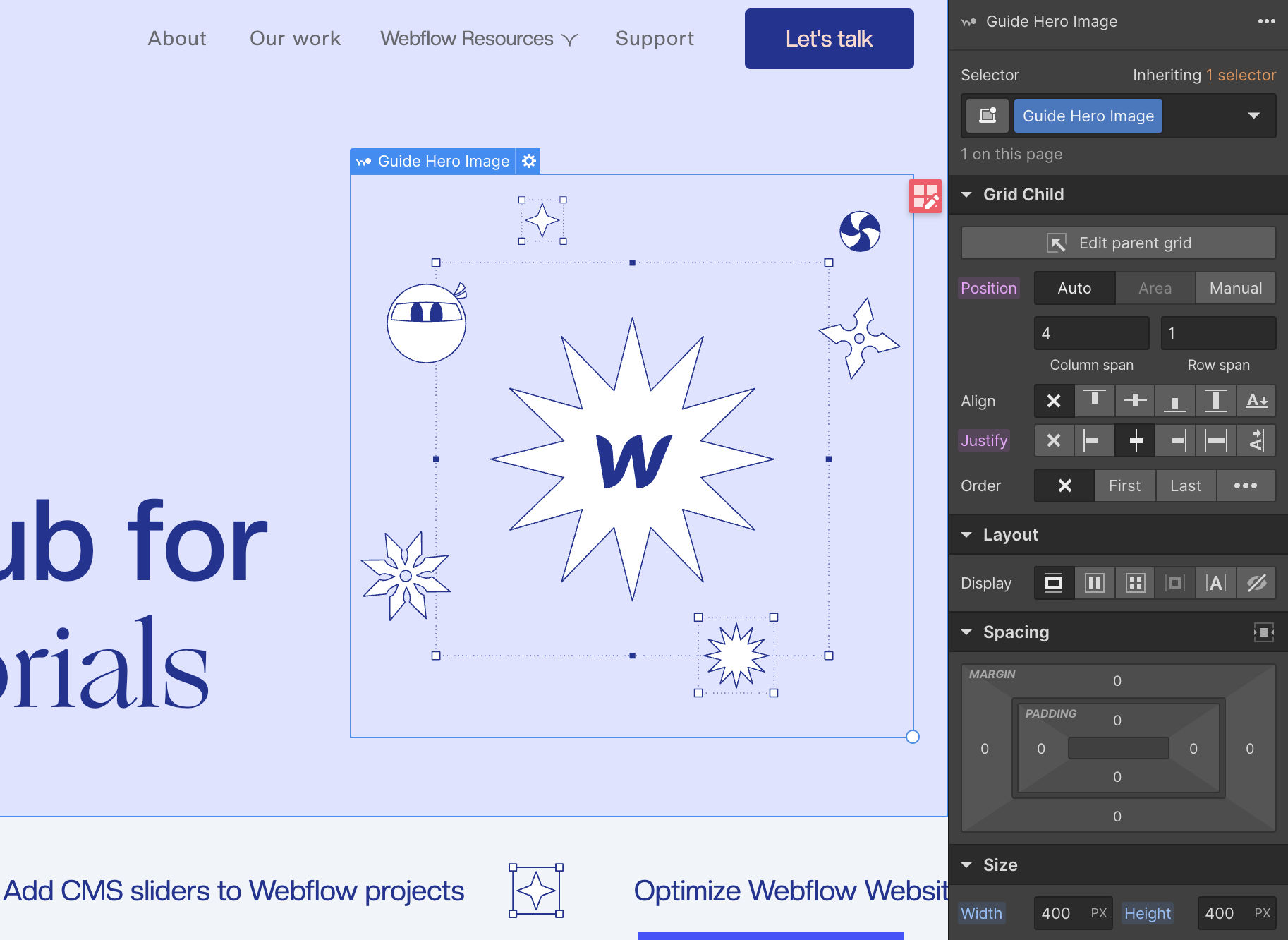Open Height unit PX dropdown
This screenshot has width=1288, height=940.
pos(1263,913)
